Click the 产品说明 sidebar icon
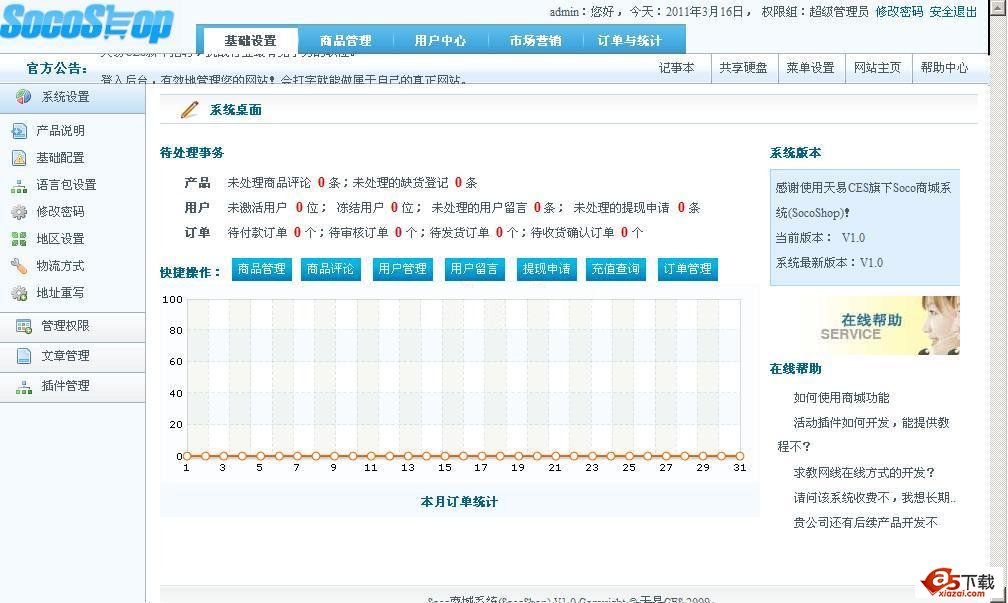Viewport: 1008px width, 603px height. pos(19,131)
